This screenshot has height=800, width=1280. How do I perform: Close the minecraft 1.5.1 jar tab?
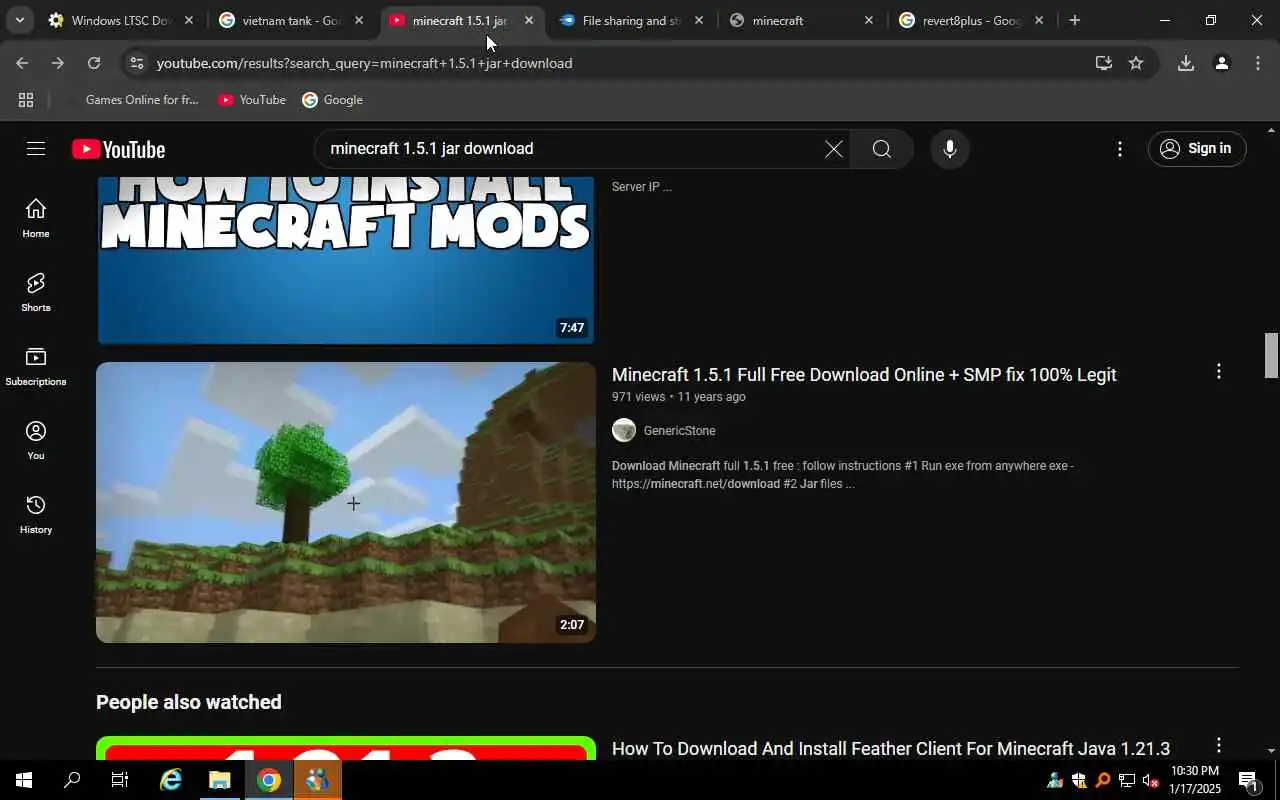pyautogui.click(x=529, y=20)
